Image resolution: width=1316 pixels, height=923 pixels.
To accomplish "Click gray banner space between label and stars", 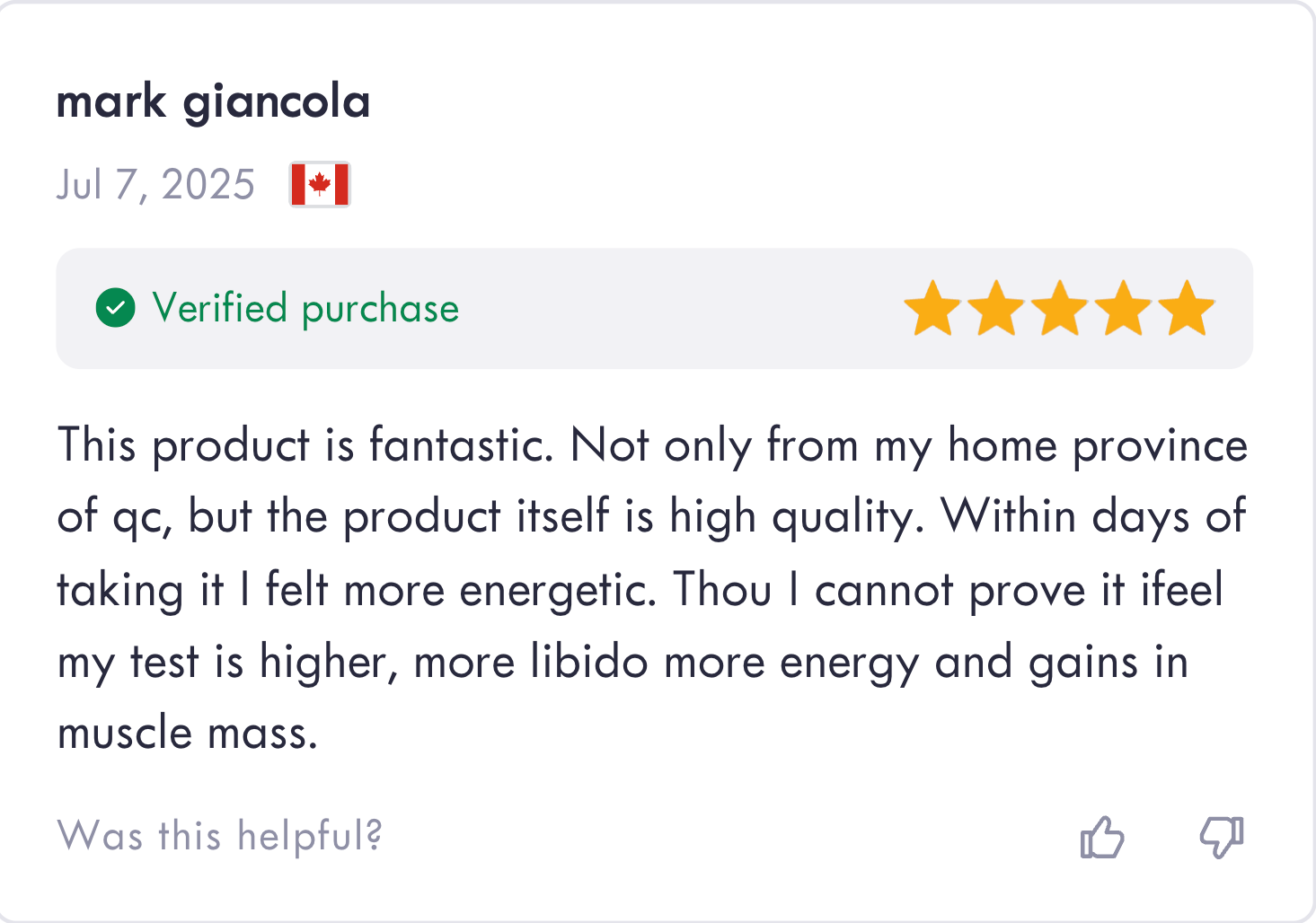I will click(x=683, y=308).
